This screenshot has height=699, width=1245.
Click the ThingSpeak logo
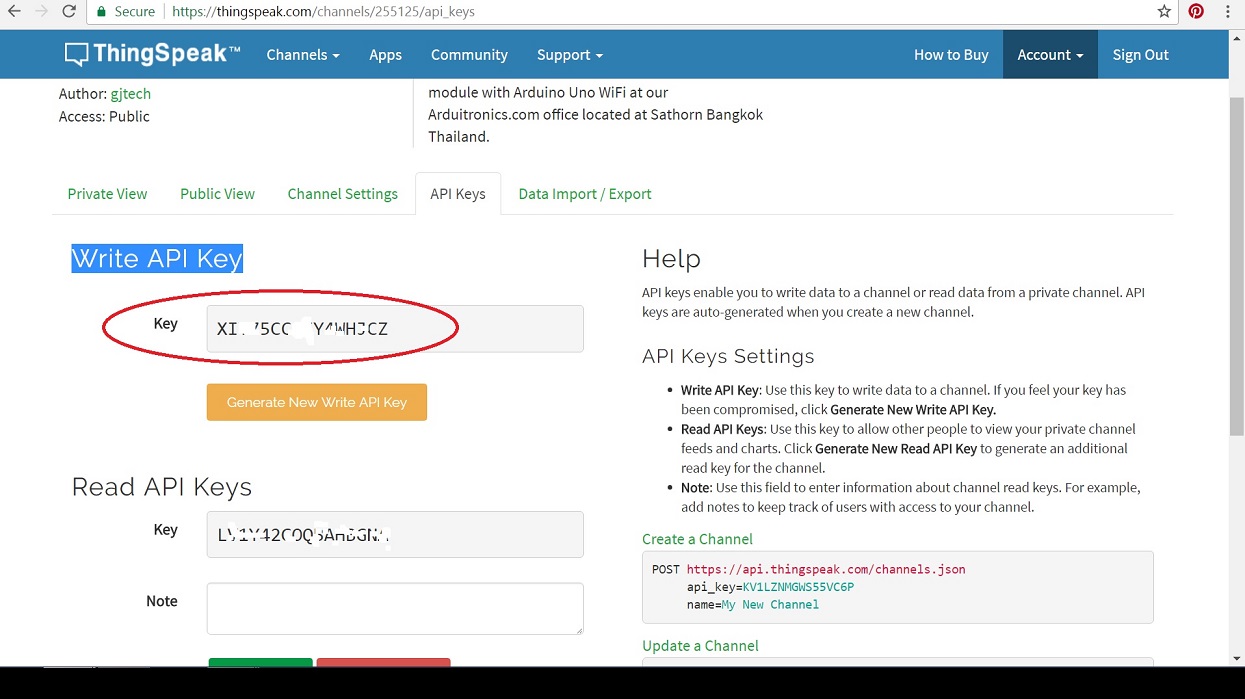[152, 54]
